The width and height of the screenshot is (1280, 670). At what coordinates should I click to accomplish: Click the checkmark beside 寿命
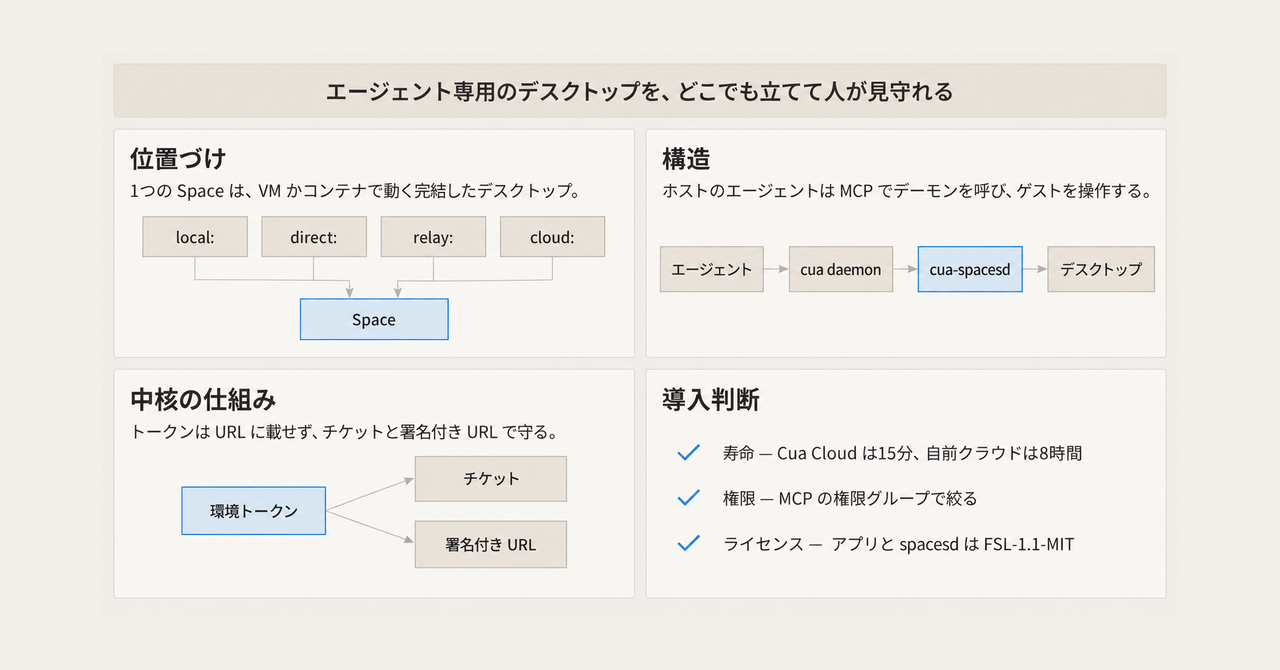tap(688, 452)
